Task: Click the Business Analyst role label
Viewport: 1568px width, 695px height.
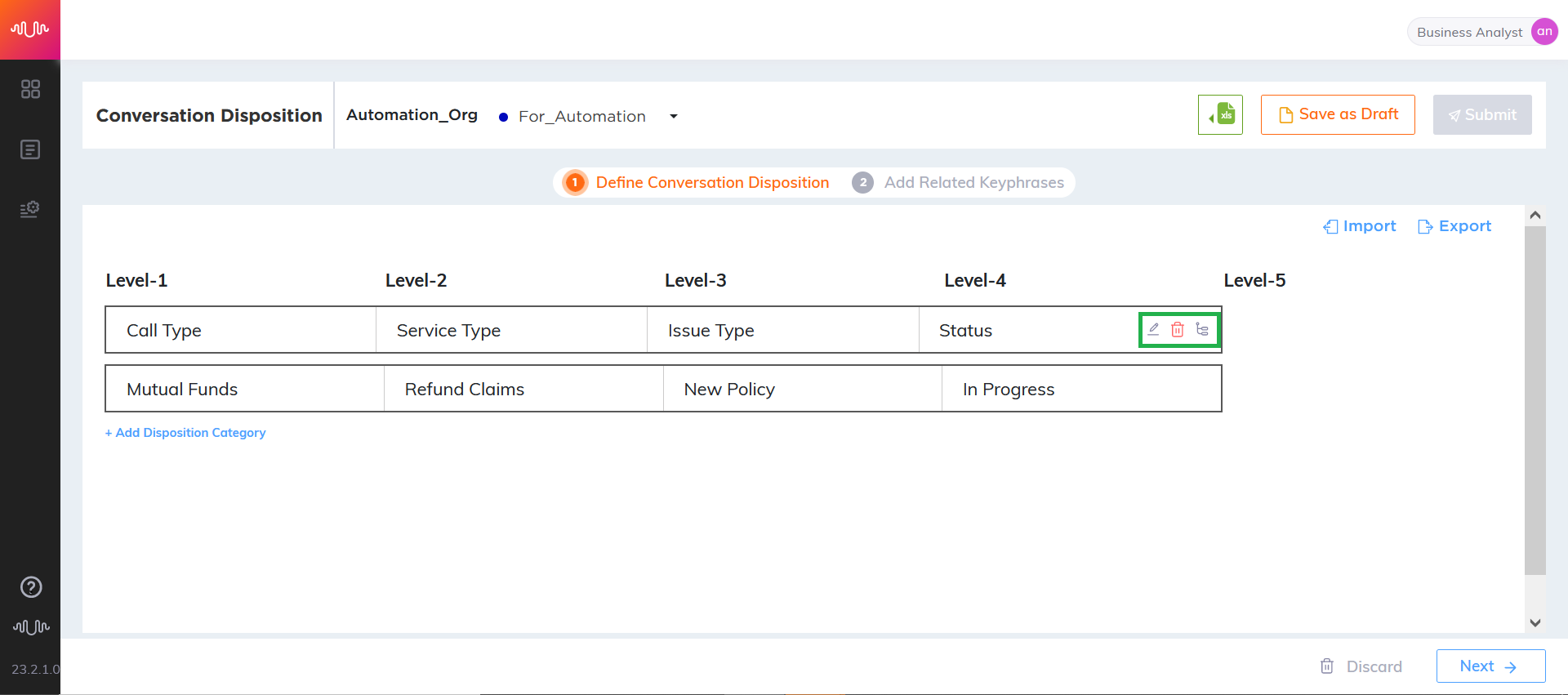Action: click(x=1469, y=32)
